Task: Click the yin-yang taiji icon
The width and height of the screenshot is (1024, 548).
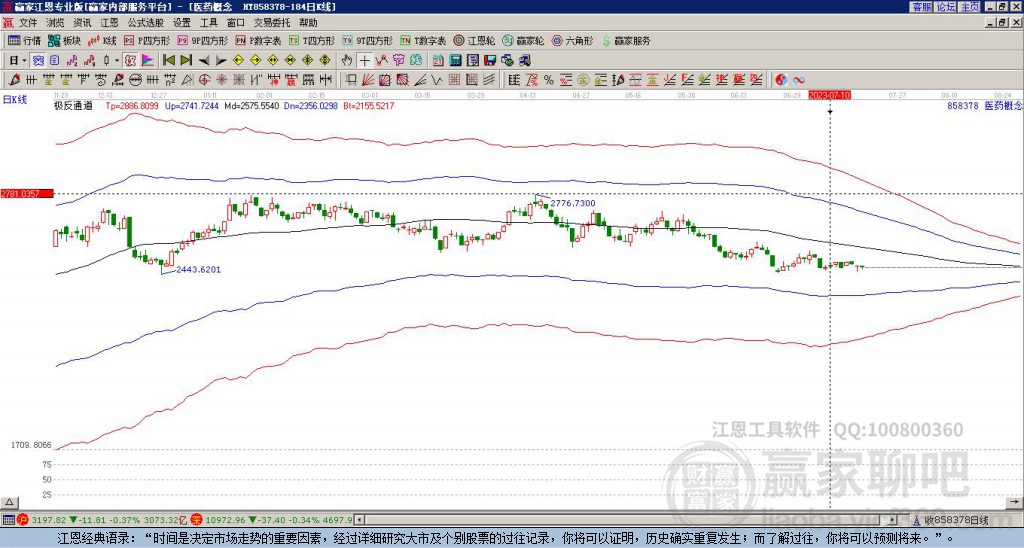Action: click(x=781, y=80)
